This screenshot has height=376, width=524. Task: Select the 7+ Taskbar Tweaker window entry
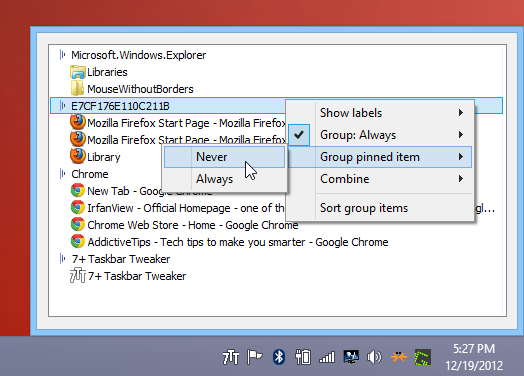(x=137, y=276)
